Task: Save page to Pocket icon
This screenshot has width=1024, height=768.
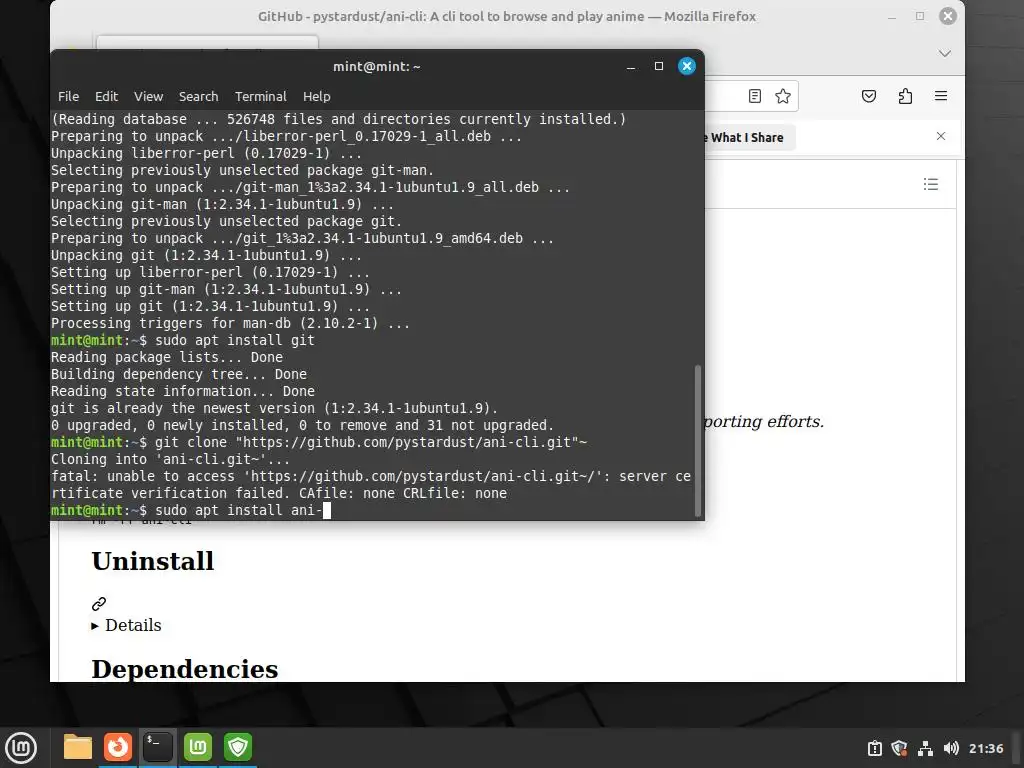Action: click(x=869, y=97)
